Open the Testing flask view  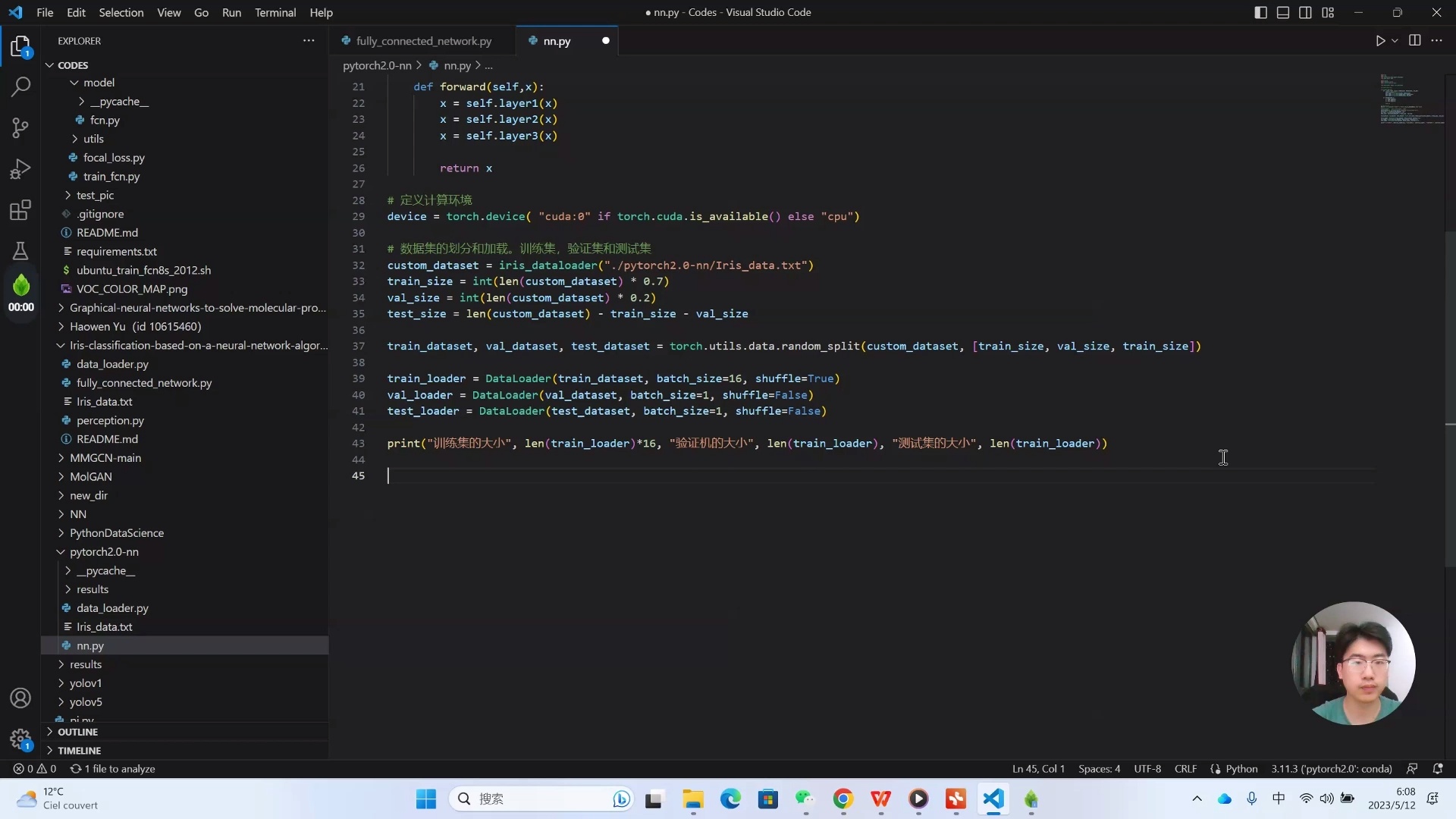(x=20, y=251)
